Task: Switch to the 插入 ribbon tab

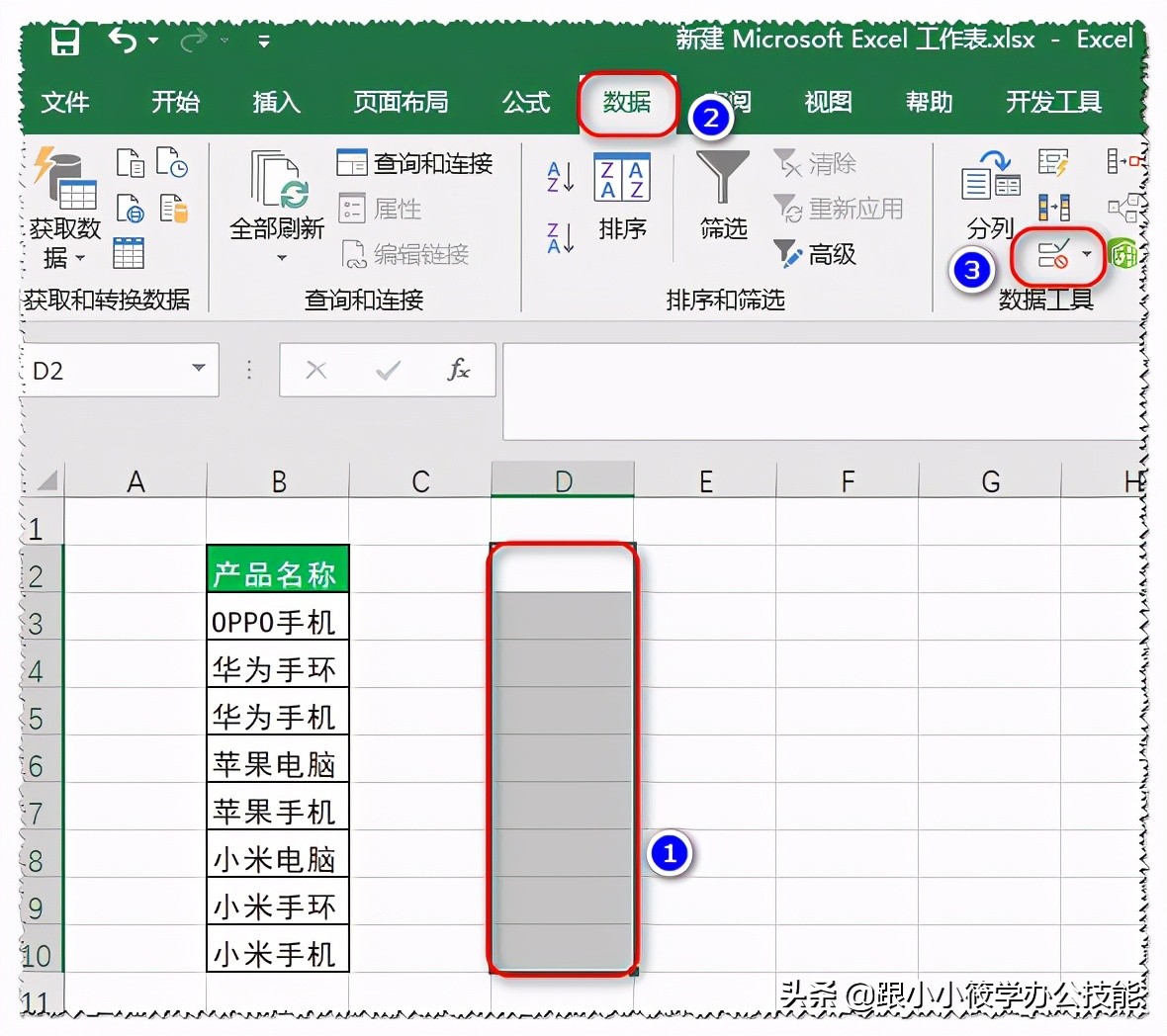Action: click(276, 102)
